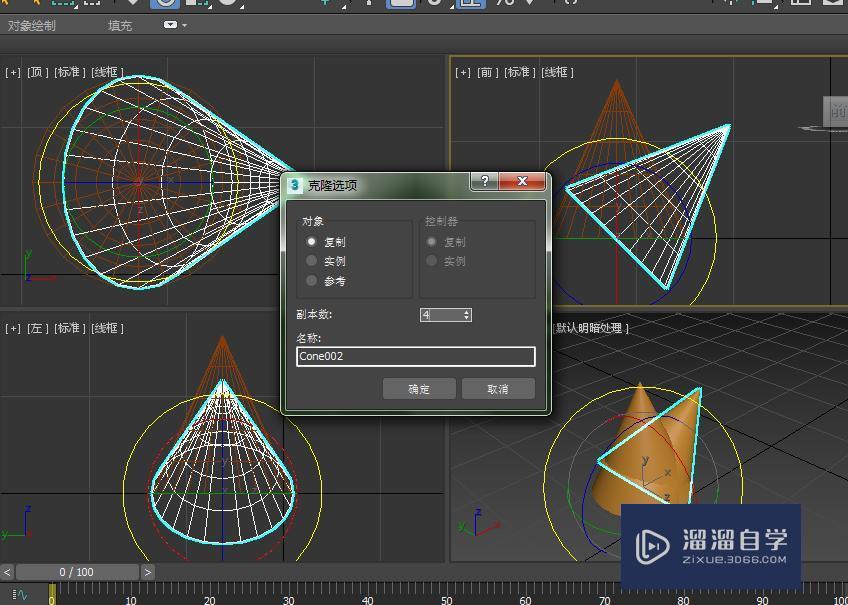The width and height of the screenshot is (848, 605).
Task: Select the 复制 radio button under 对象
Action: pos(312,241)
